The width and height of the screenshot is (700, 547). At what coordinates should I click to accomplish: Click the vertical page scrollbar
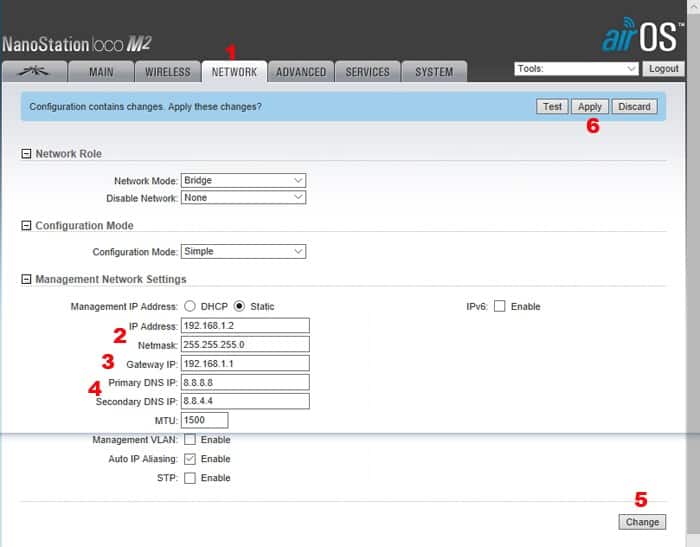pyautogui.click(x=693, y=273)
